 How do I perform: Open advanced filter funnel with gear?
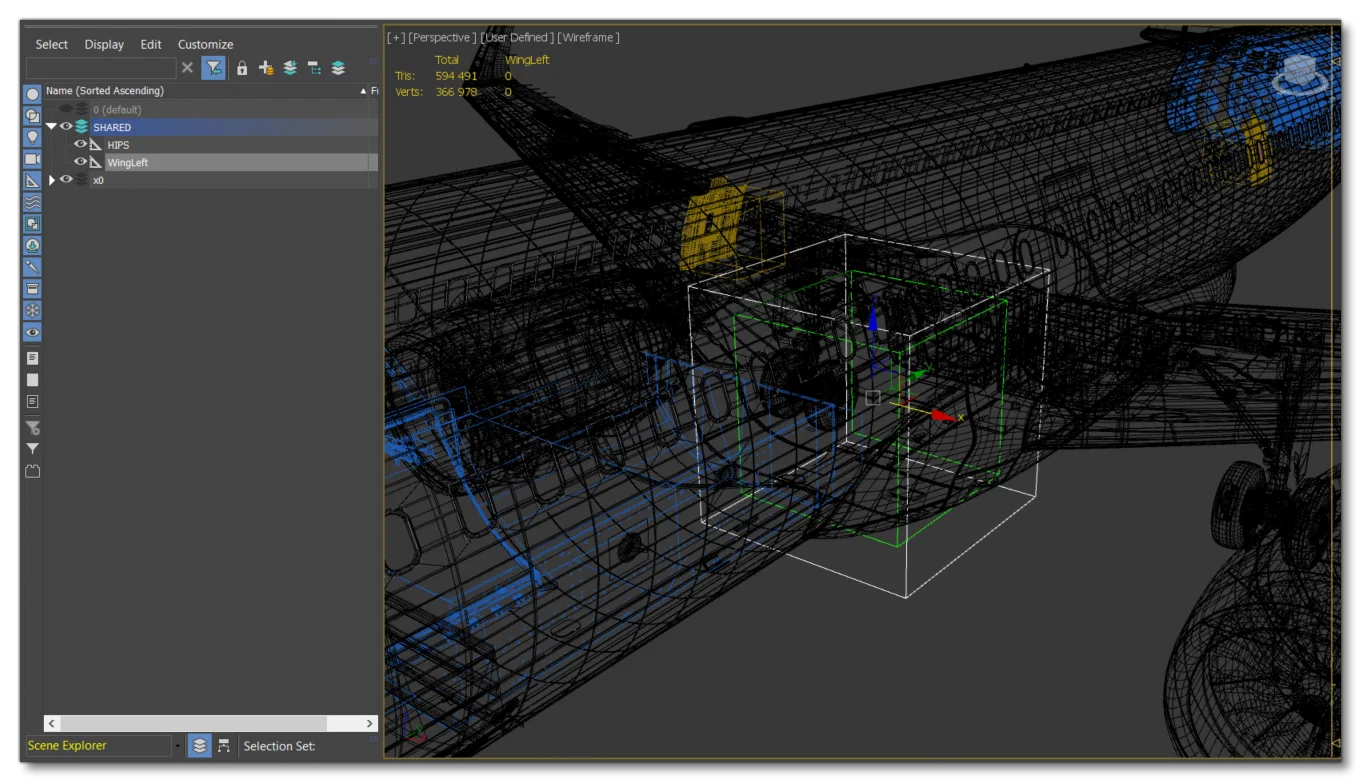(x=32, y=427)
